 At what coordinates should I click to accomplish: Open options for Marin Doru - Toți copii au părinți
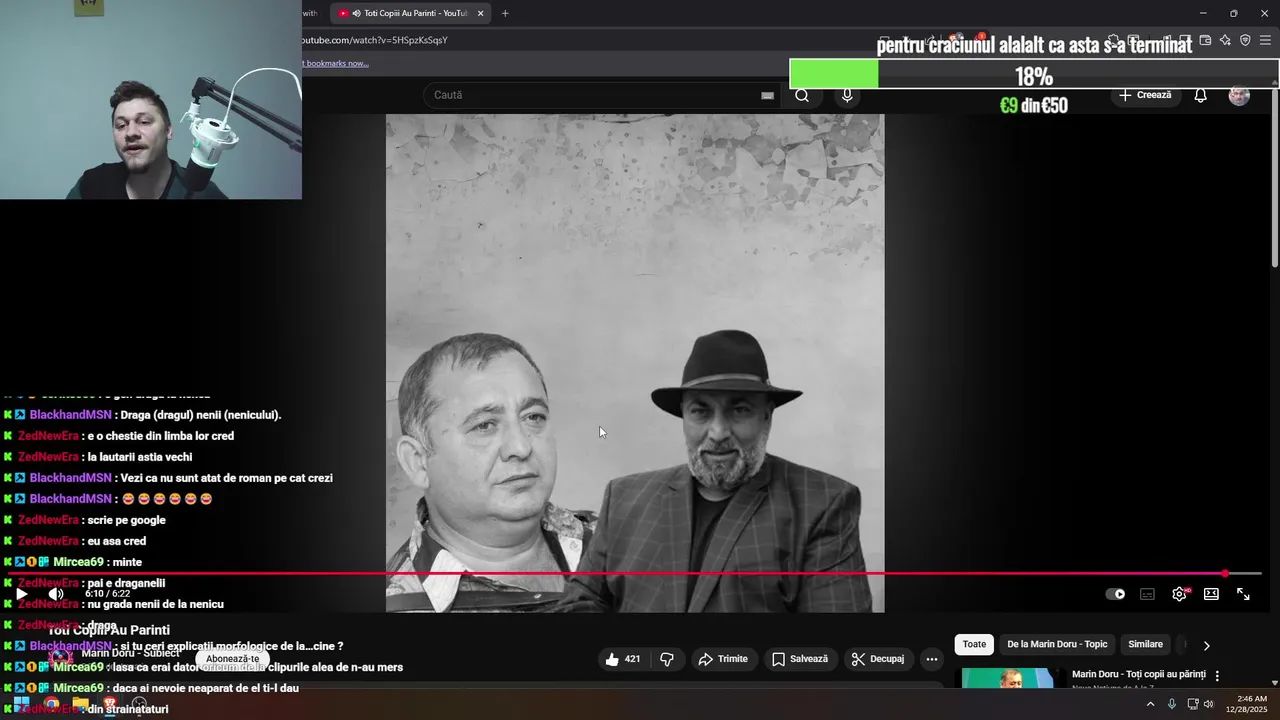pos(1217,676)
